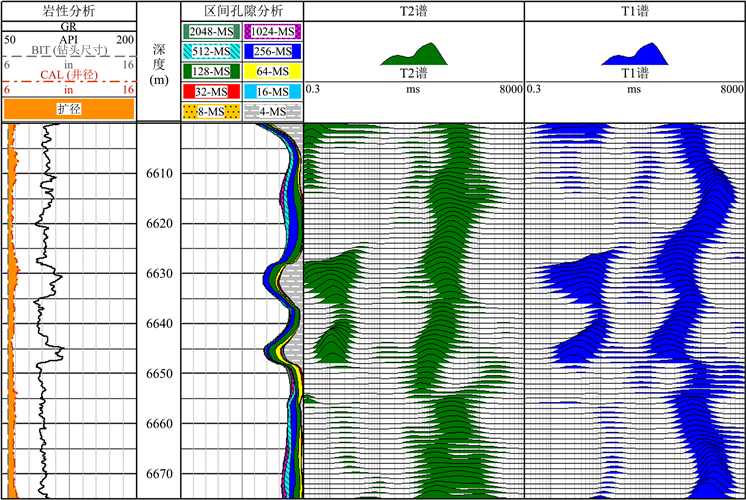The image size is (746, 500).
Task: Click the 512-MS hatched legend box
Action: (211, 52)
